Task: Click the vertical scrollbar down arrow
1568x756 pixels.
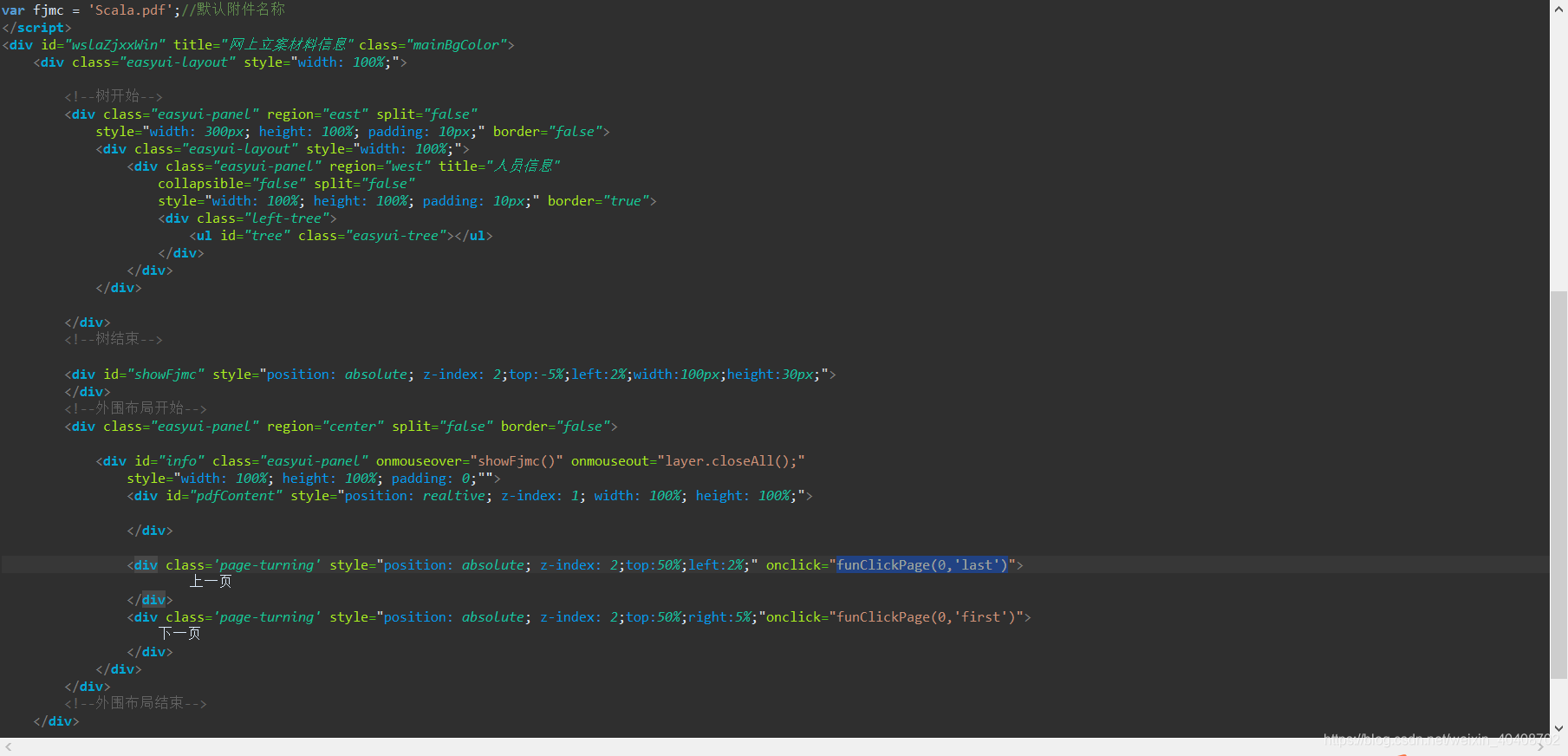Action: point(1559,729)
